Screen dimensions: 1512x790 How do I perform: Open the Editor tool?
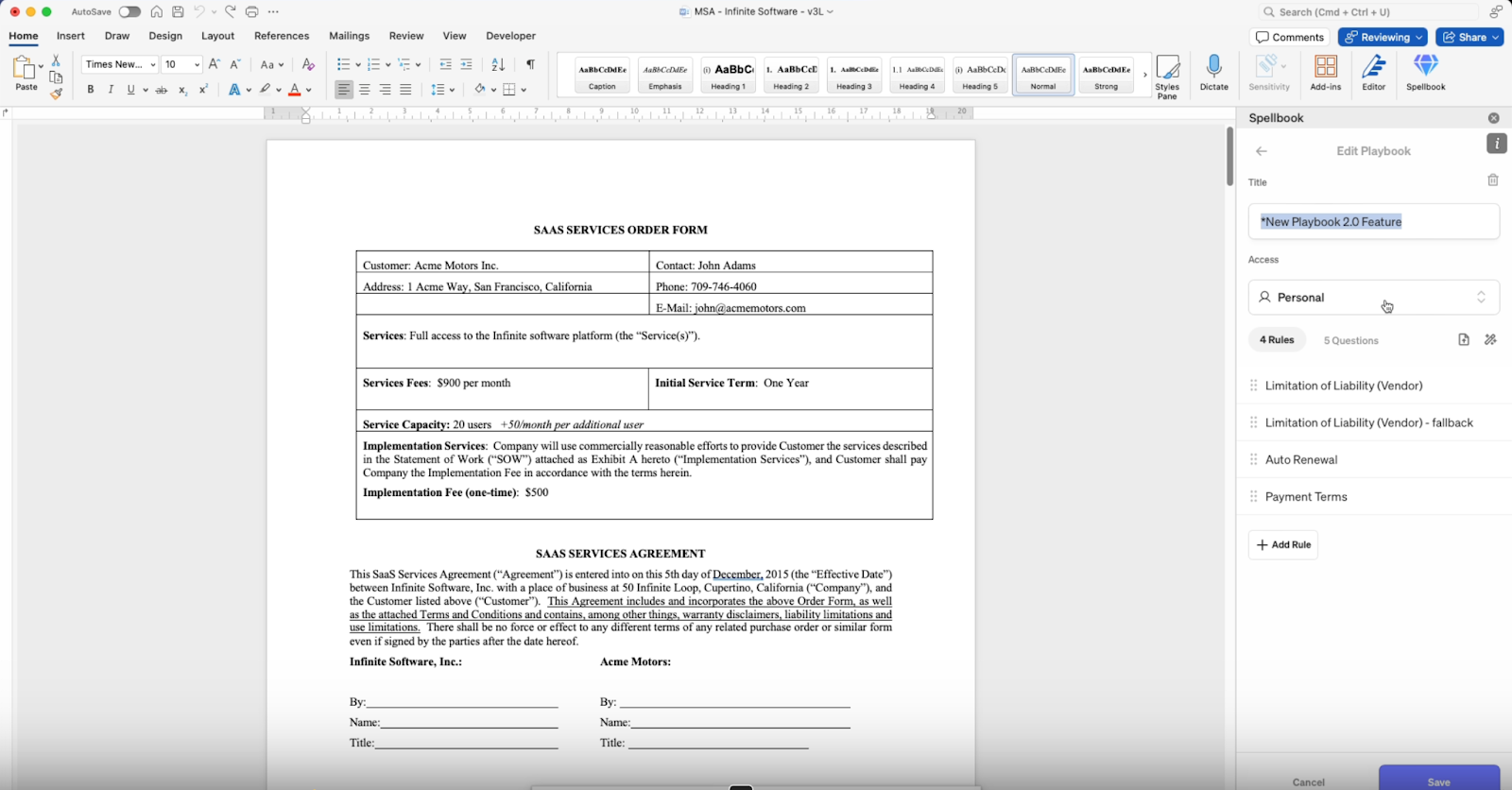1373,73
